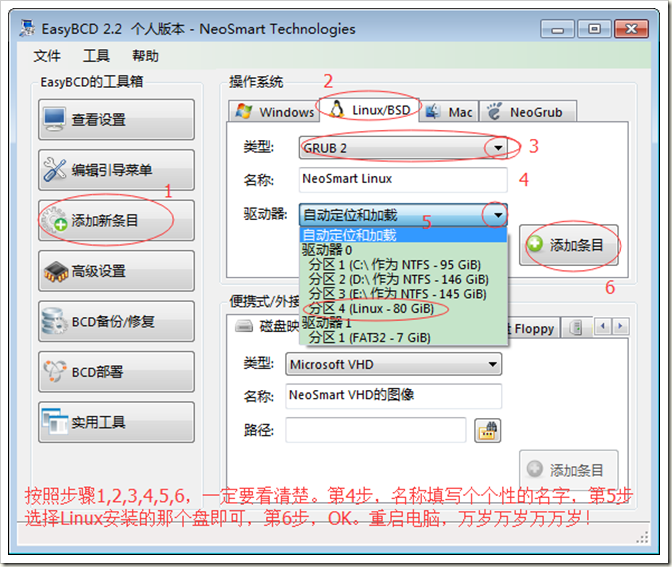Select 自动定位和加载 in the drive list
Screen dimensions: 672x567
coord(403,235)
